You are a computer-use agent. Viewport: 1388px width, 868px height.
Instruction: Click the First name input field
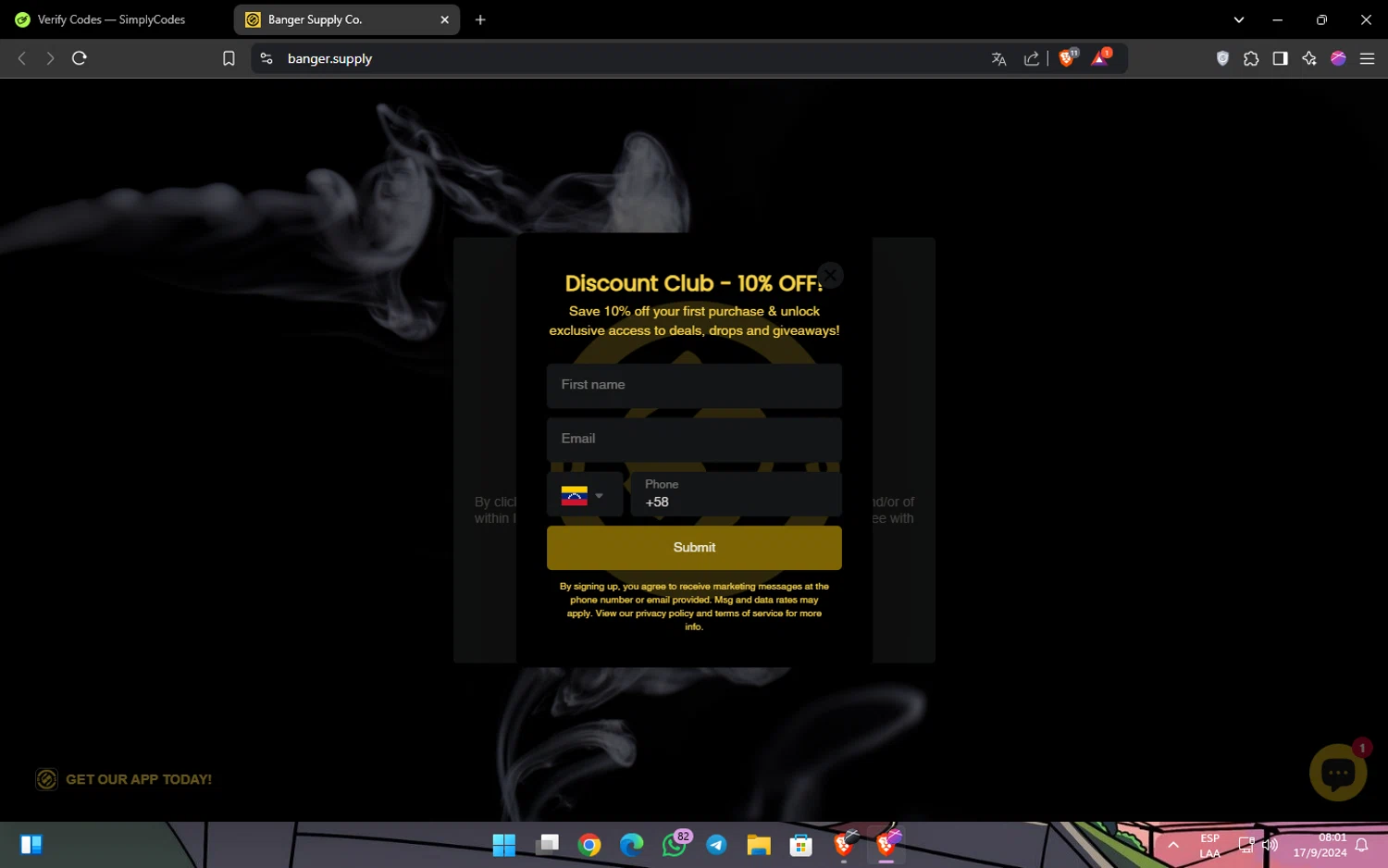pos(694,385)
